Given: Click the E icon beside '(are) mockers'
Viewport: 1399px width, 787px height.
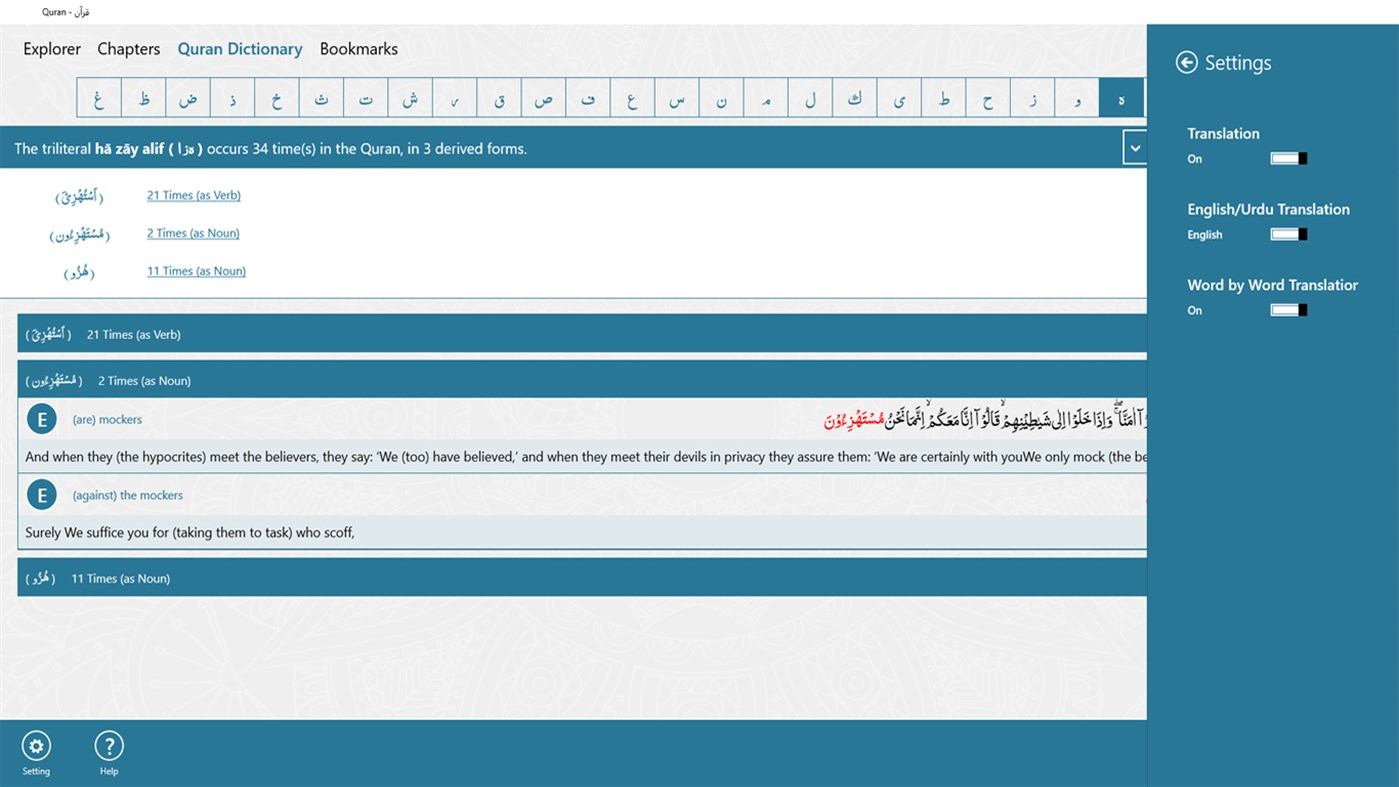Looking at the screenshot, I should (x=41, y=418).
